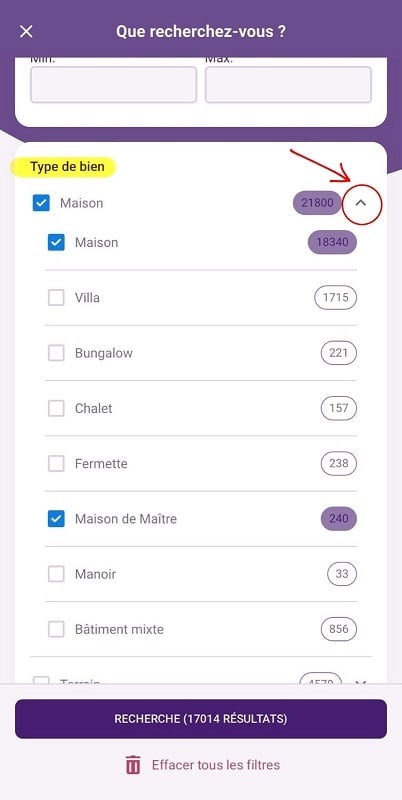Close the search filter panel with X
This screenshot has width=402, height=800.
pos(26,32)
